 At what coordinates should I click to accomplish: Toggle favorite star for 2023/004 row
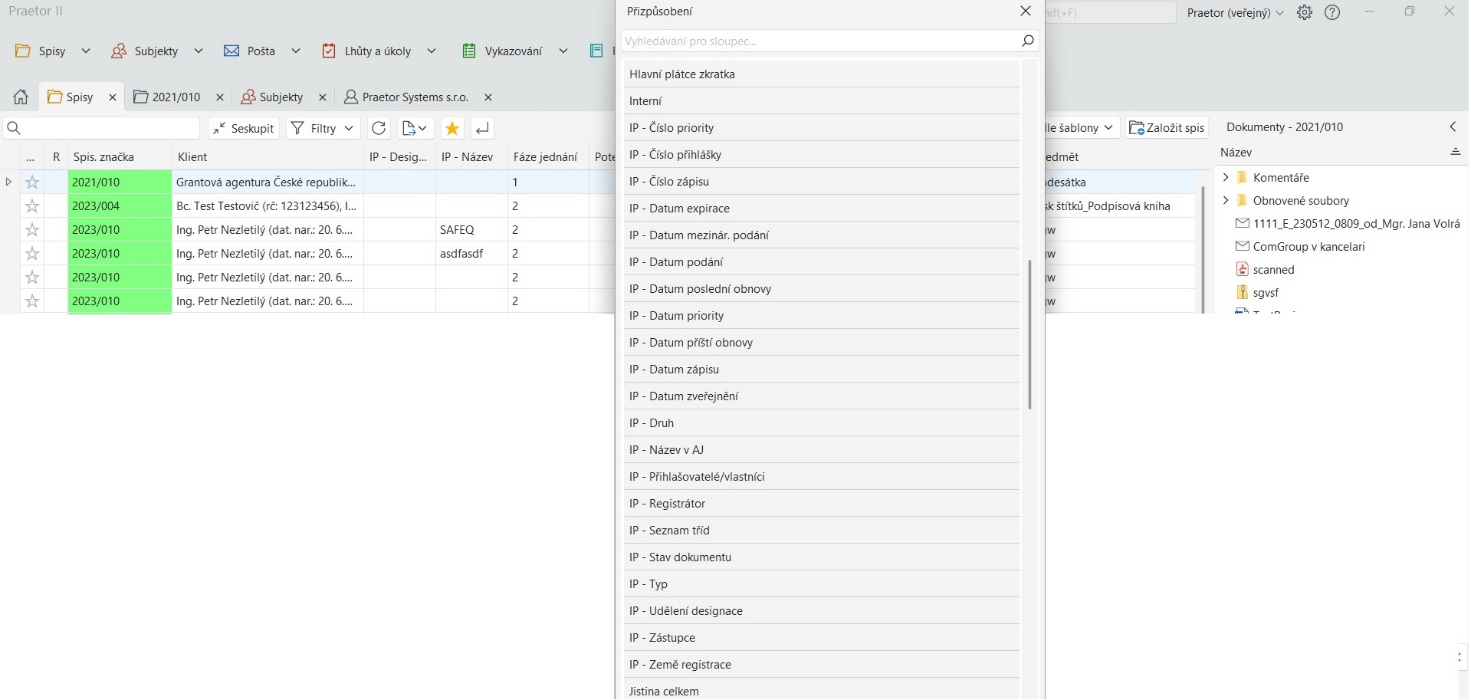point(32,206)
